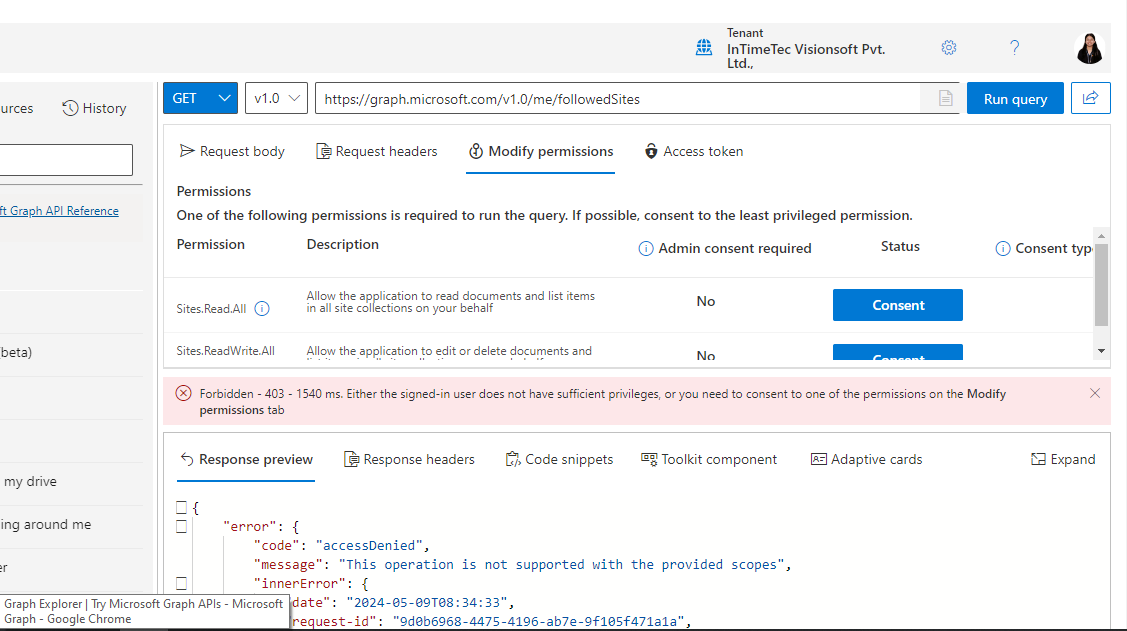Consent to Sites.Read.All permission
Viewport: 1127px width, 631px height.
pyautogui.click(x=898, y=305)
